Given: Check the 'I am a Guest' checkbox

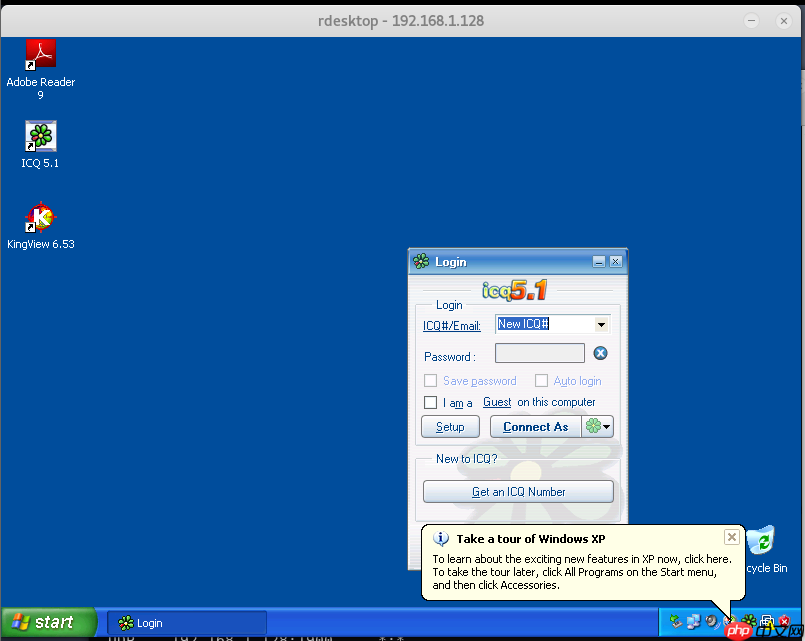Looking at the screenshot, I should (431, 403).
